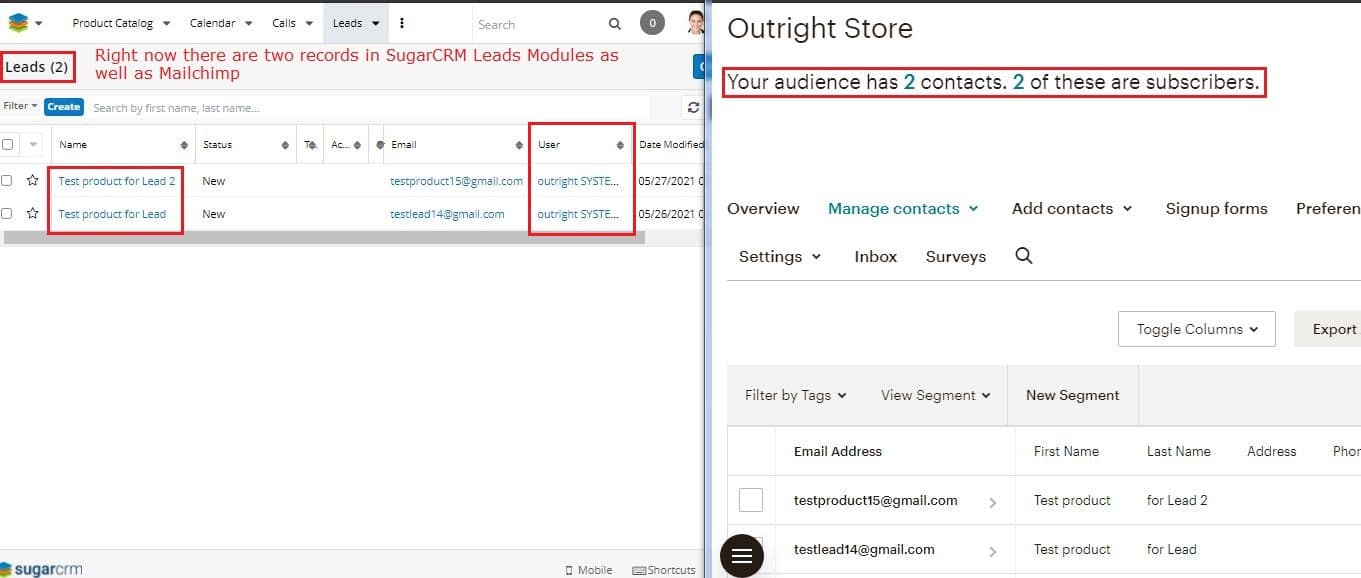The image size is (1361, 578).
Task: Expand the Manage contacts menu
Action: (x=903, y=208)
